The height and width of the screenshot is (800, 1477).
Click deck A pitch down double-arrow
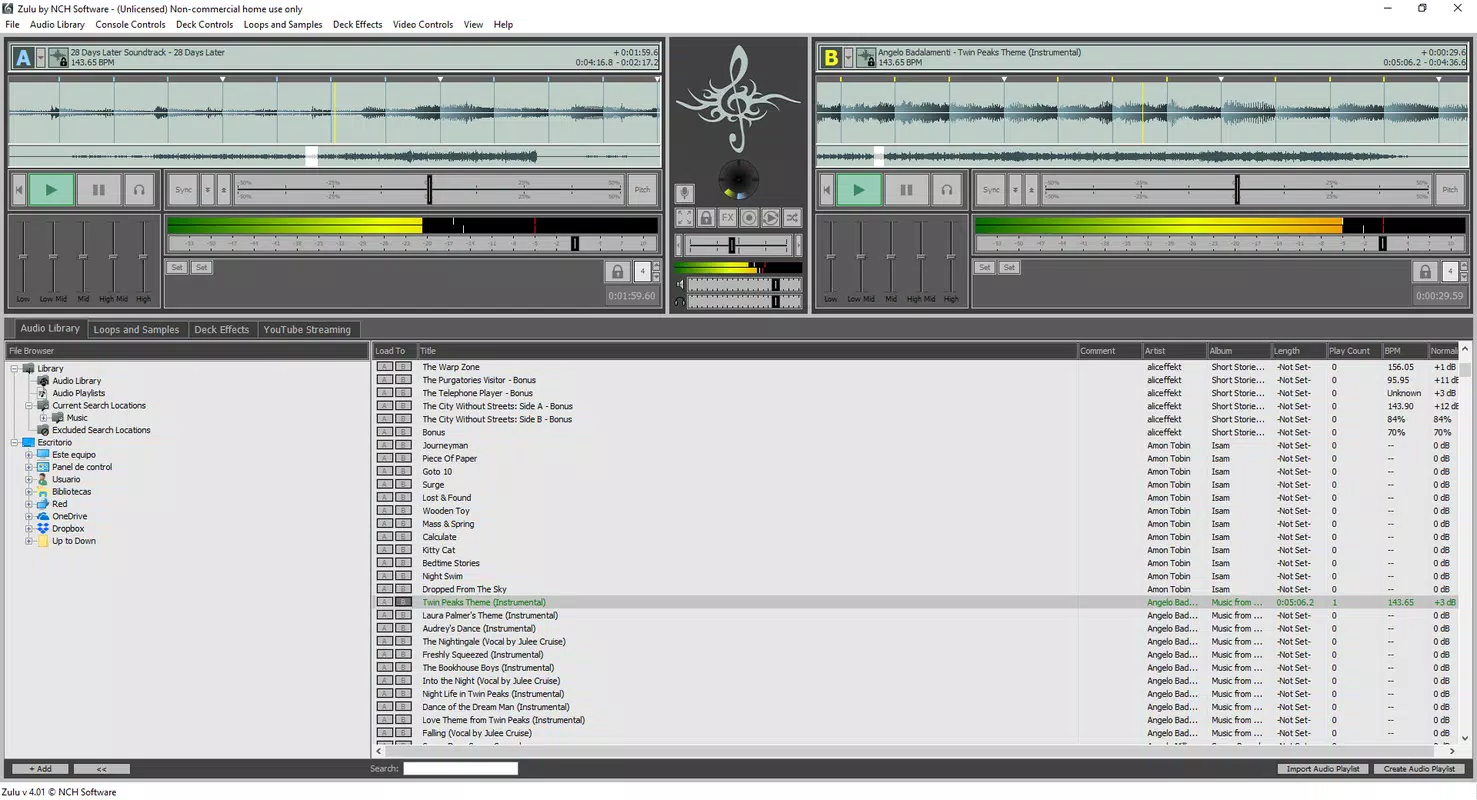click(208, 189)
